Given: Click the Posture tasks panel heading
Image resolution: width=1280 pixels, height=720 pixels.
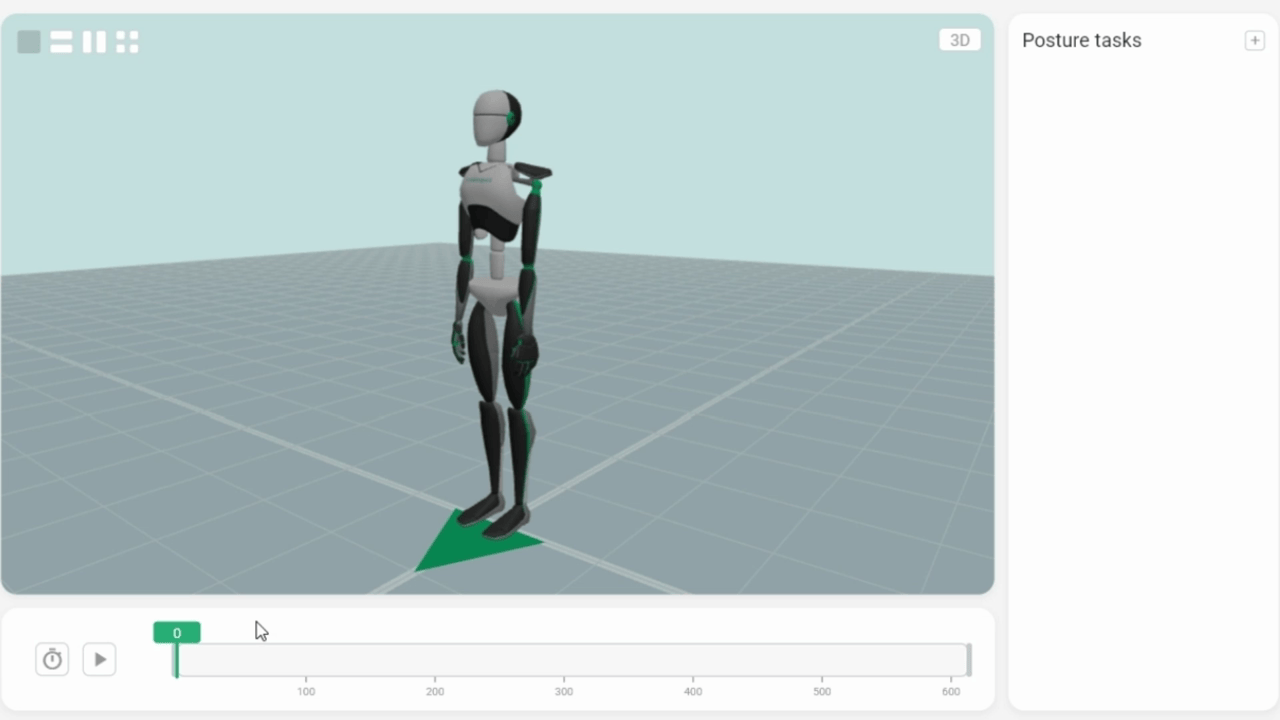Looking at the screenshot, I should pos(1081,40).
